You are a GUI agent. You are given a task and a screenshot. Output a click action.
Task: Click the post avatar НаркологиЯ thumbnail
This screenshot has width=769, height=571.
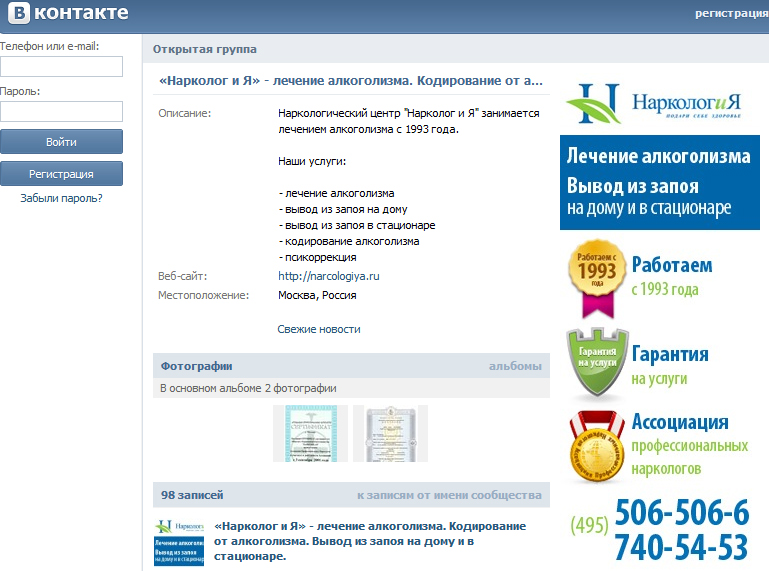pos(179,542)
